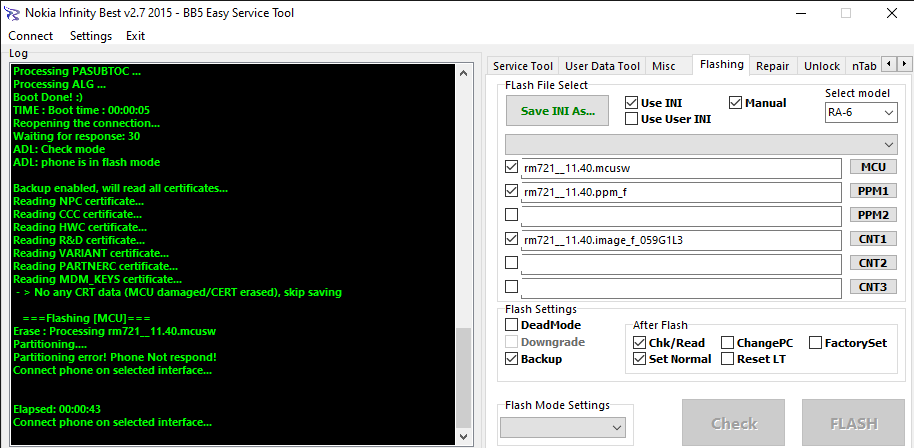Open the Settings menu
This screenshot has height=448, width=914.
(x=91, y=36)
